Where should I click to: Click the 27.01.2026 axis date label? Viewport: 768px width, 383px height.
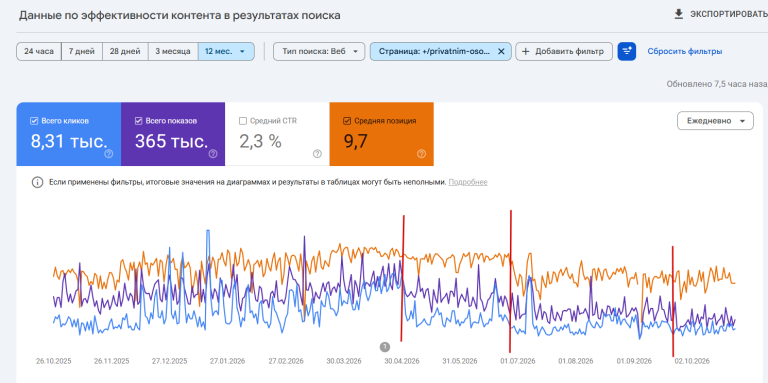point(228,361)
